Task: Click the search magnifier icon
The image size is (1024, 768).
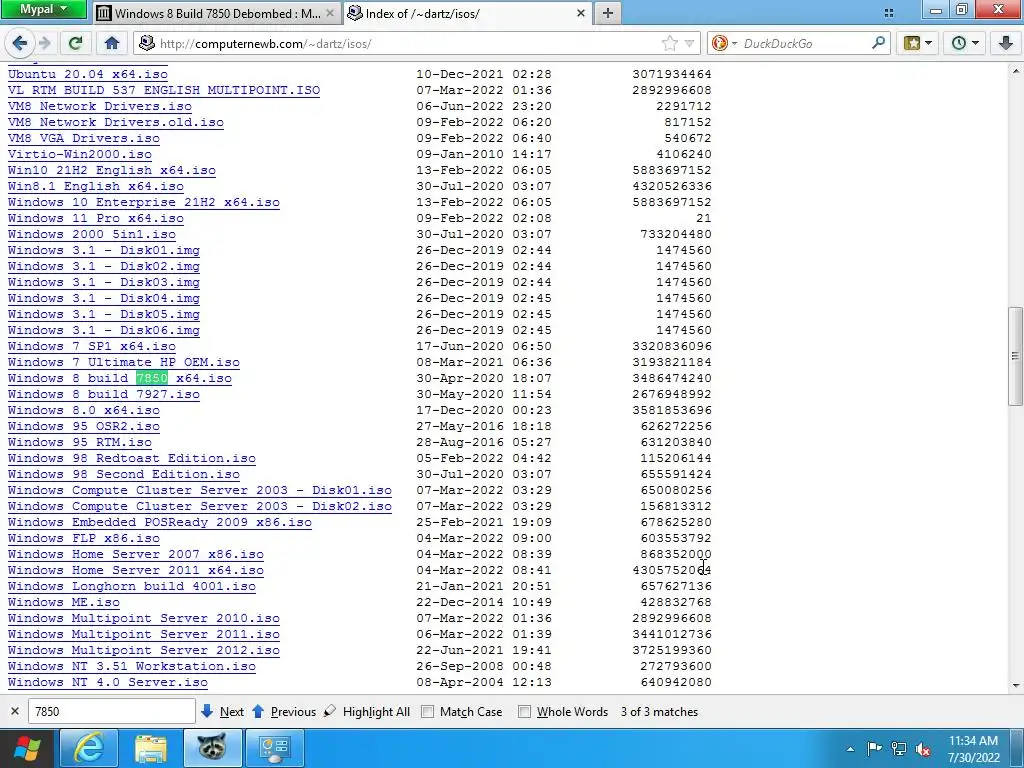Action: pyautogui.click(x=879, y=44)
